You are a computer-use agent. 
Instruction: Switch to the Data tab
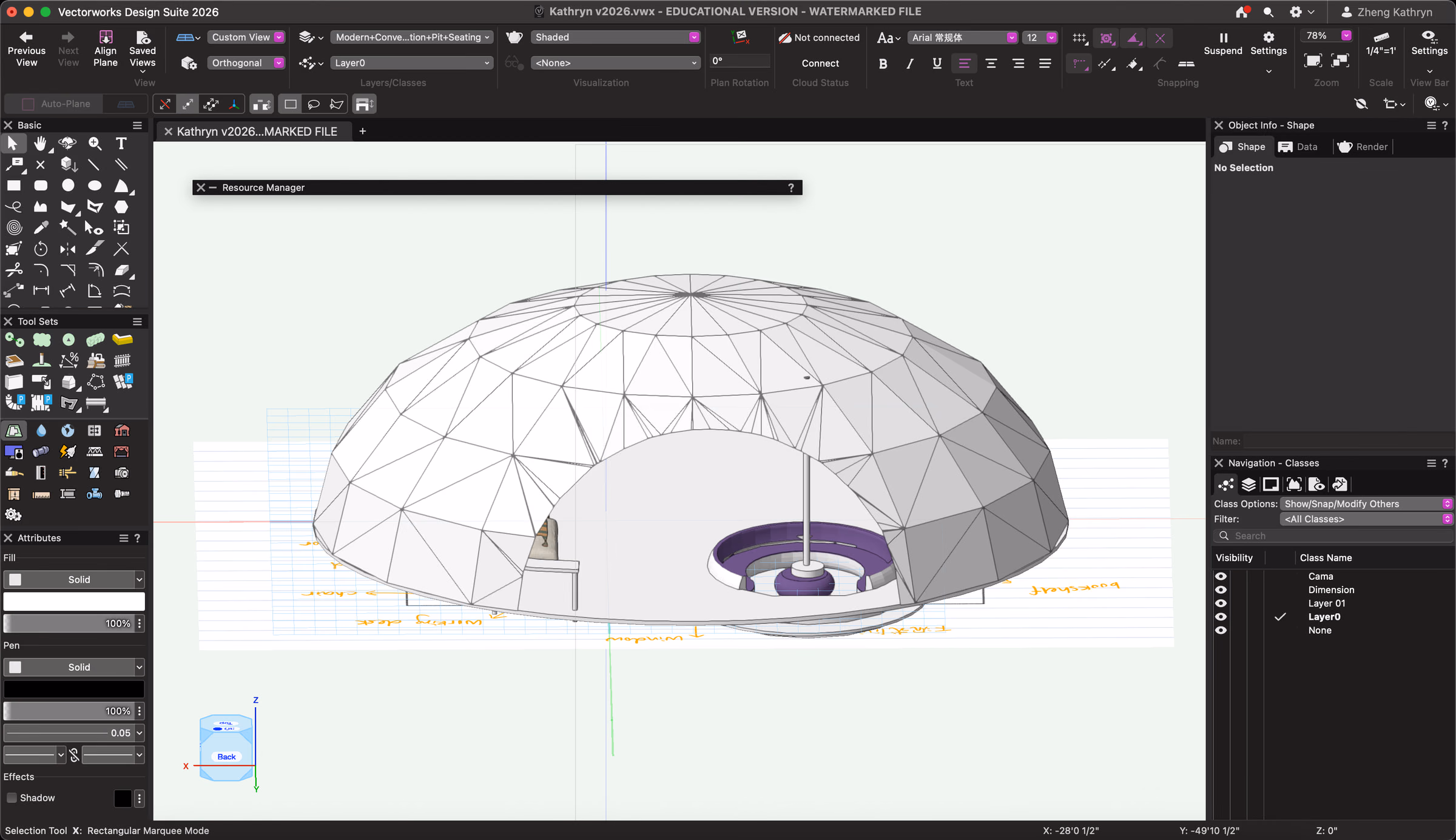tap(1298, 147)
